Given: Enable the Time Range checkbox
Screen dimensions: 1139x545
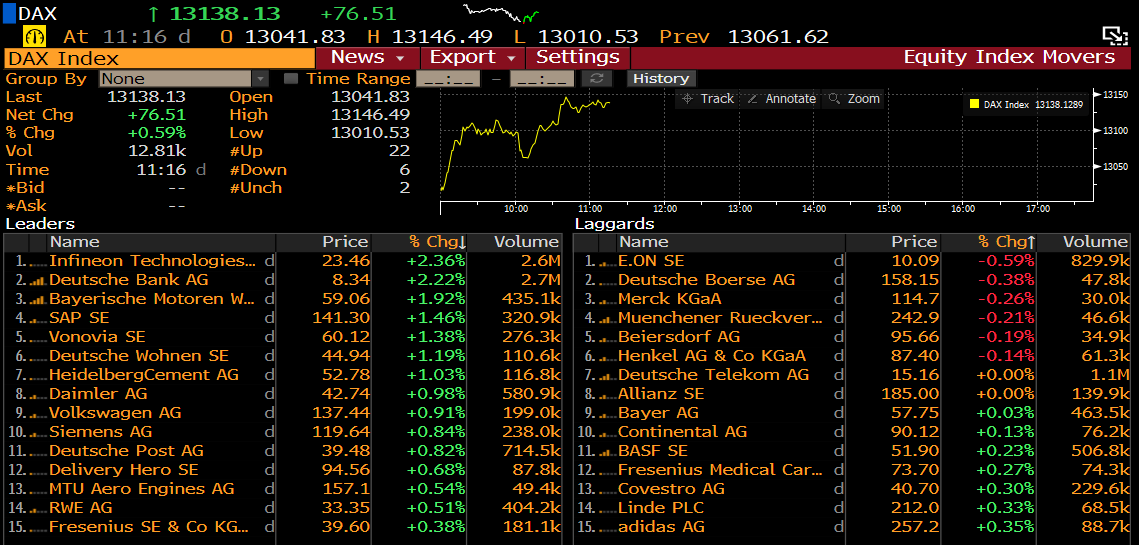Looking at the screenshot, I should (290, 78).
